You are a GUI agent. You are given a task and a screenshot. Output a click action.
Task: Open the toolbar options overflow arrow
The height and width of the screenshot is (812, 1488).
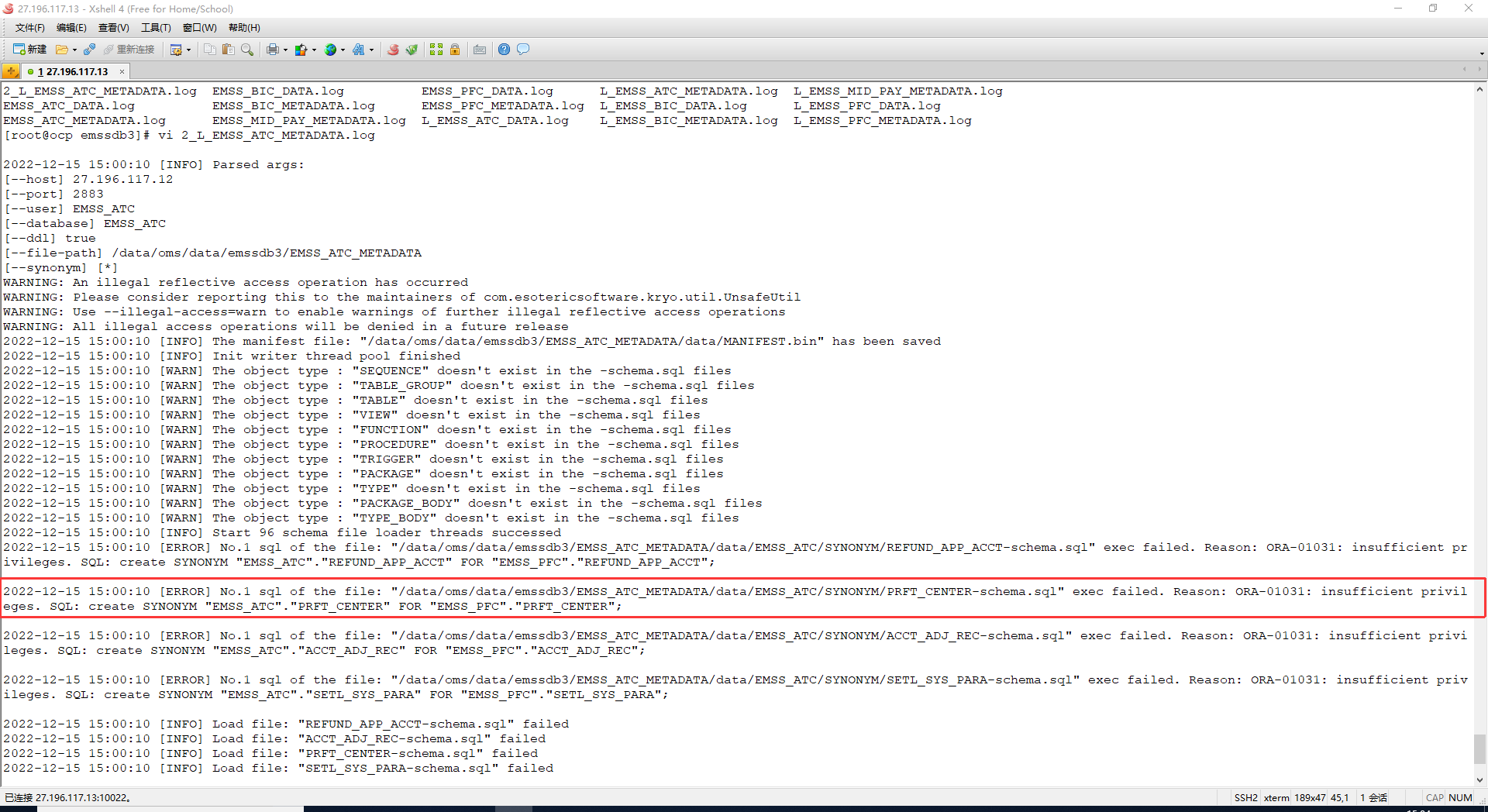click(x=1482, y=53)
